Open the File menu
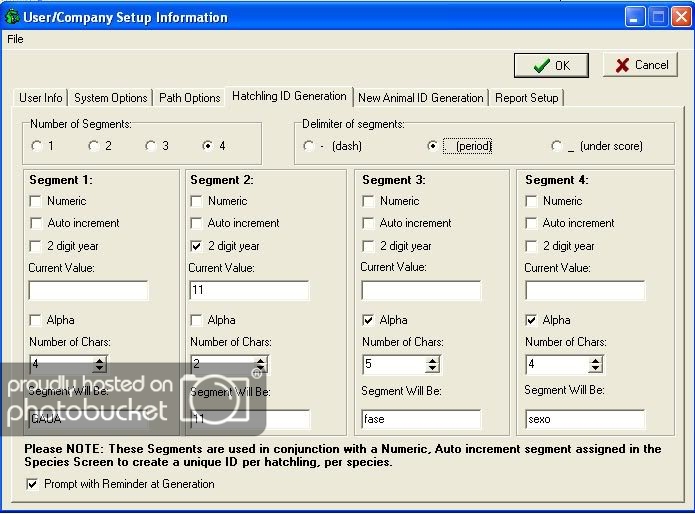The image size is (695, 514). point(15,39)
